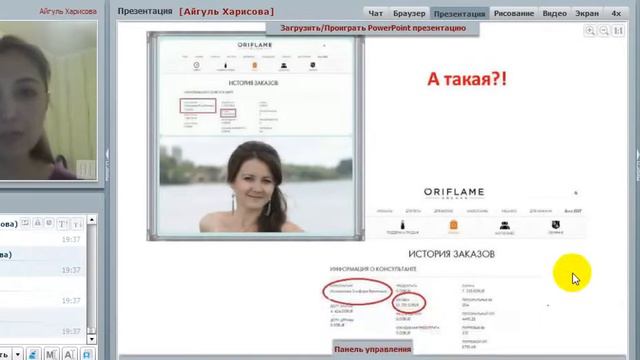Click the framed screenshot image on slide
The height and width of the screenshot is (360, 640).
(x=256, y=136)
